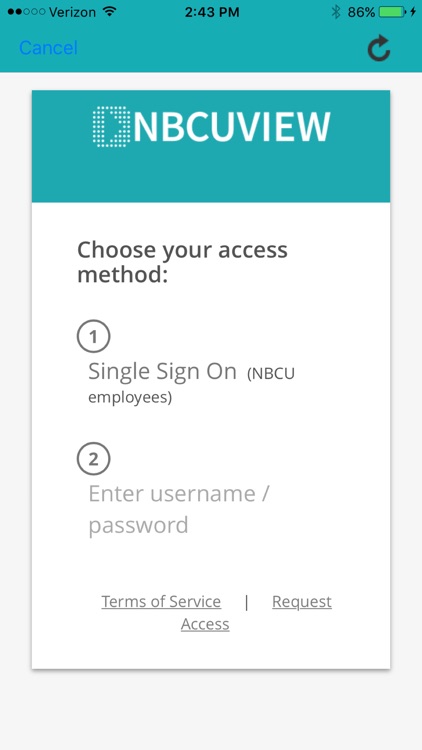Tap the Bluetooth status icon
Viewport: 422px width, 750px height.
point(336,12)
